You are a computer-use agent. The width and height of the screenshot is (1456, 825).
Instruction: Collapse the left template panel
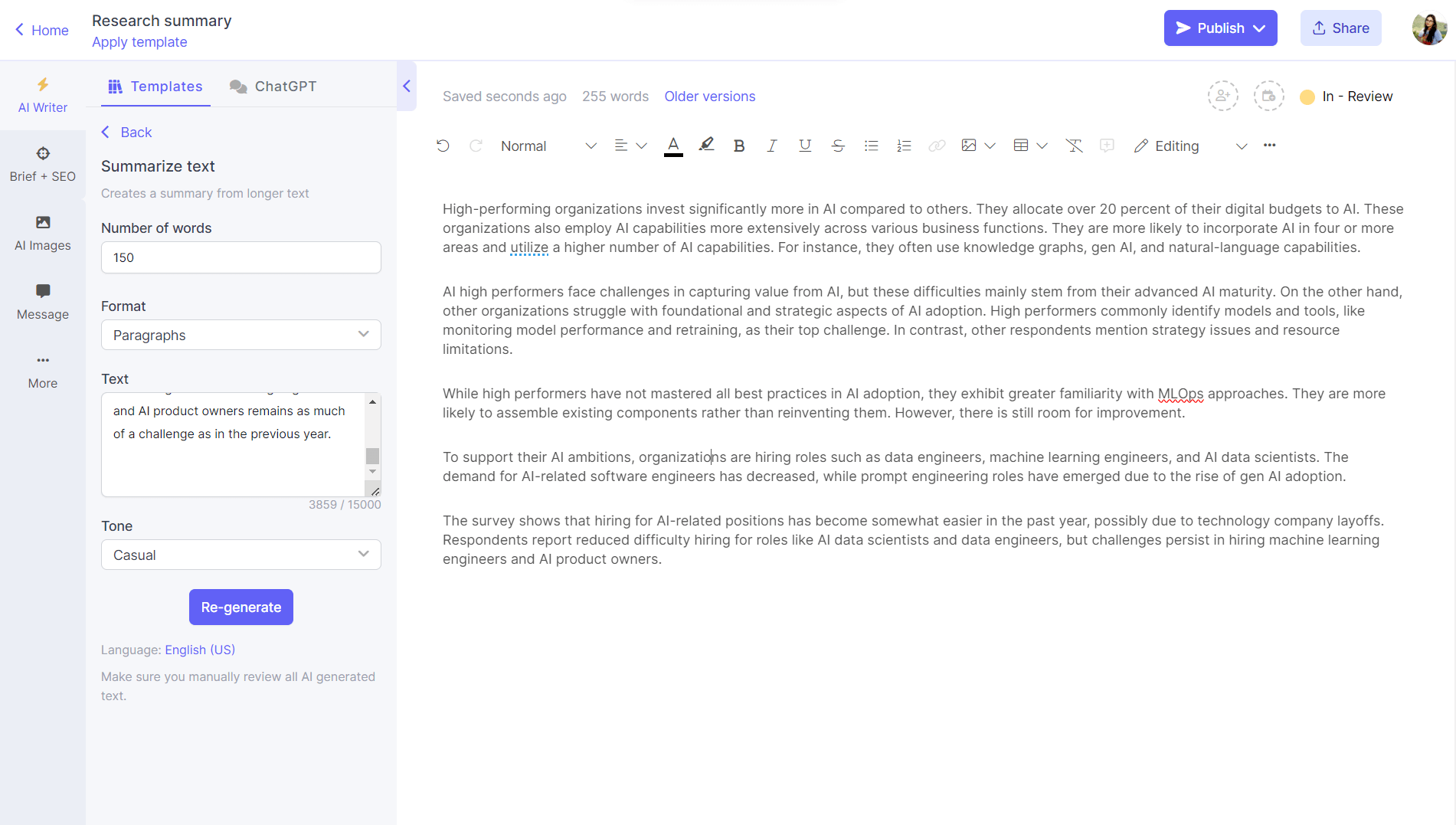tap(407, 86)
